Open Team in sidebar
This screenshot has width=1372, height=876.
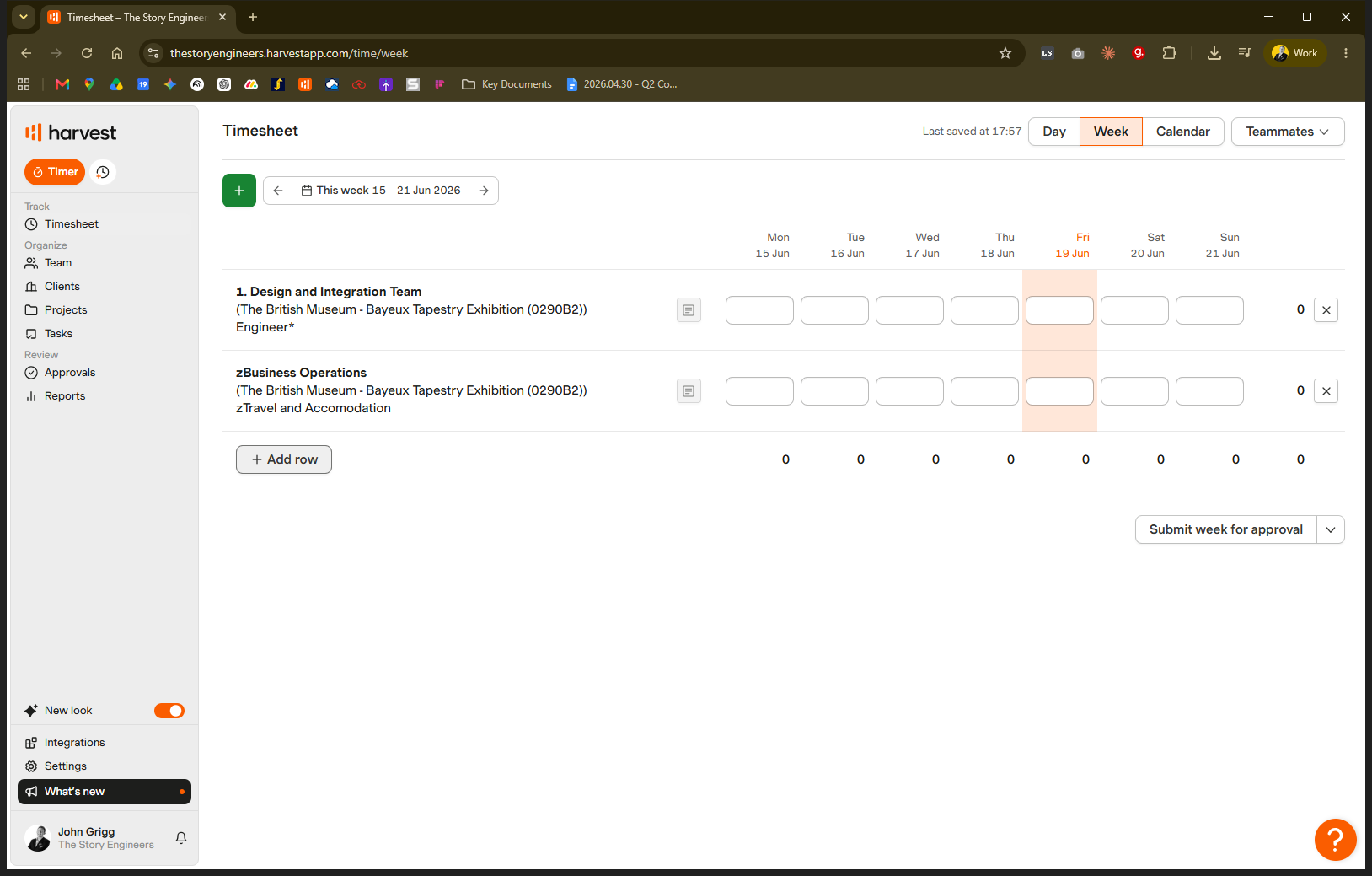(x=58, y=263)
